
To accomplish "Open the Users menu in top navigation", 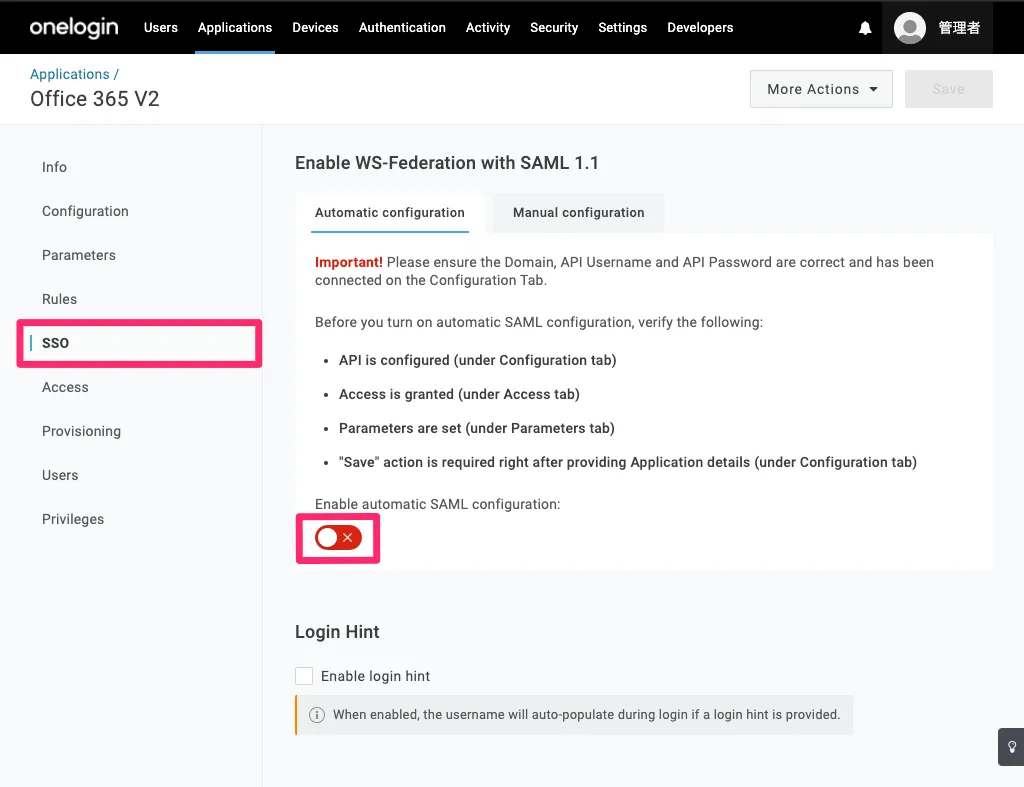I will [x=160, y=27].
